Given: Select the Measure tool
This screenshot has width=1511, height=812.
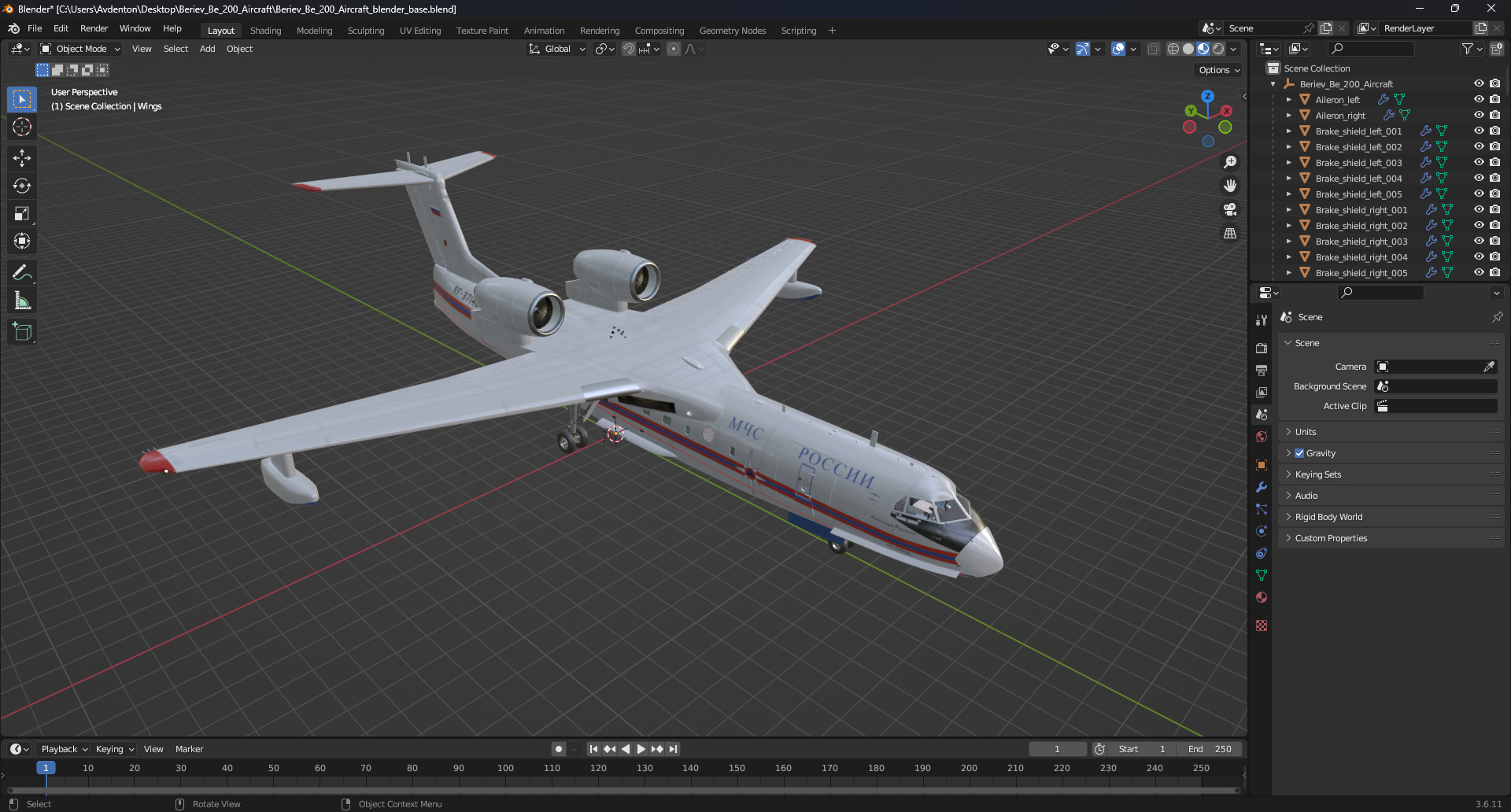Looking at the screenshot, I should pos(22,301).
